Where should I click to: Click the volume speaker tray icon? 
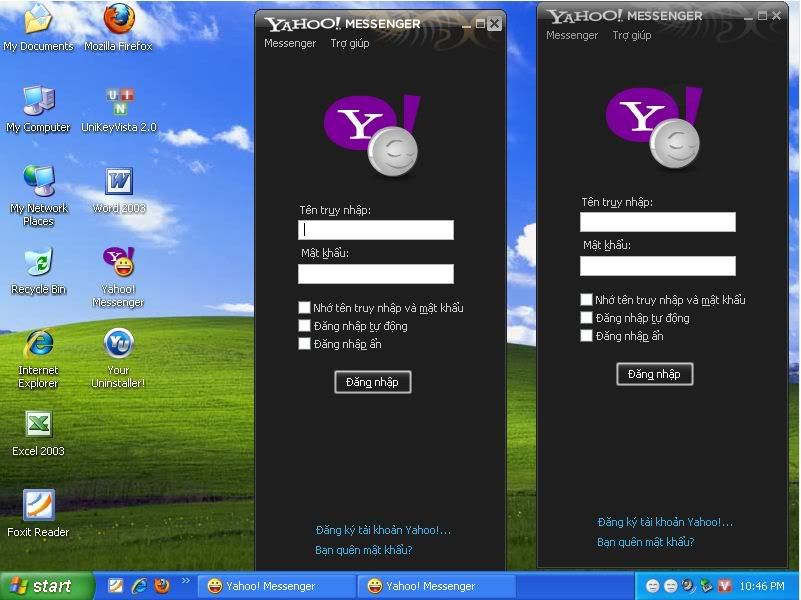click(x=689, y=586)
